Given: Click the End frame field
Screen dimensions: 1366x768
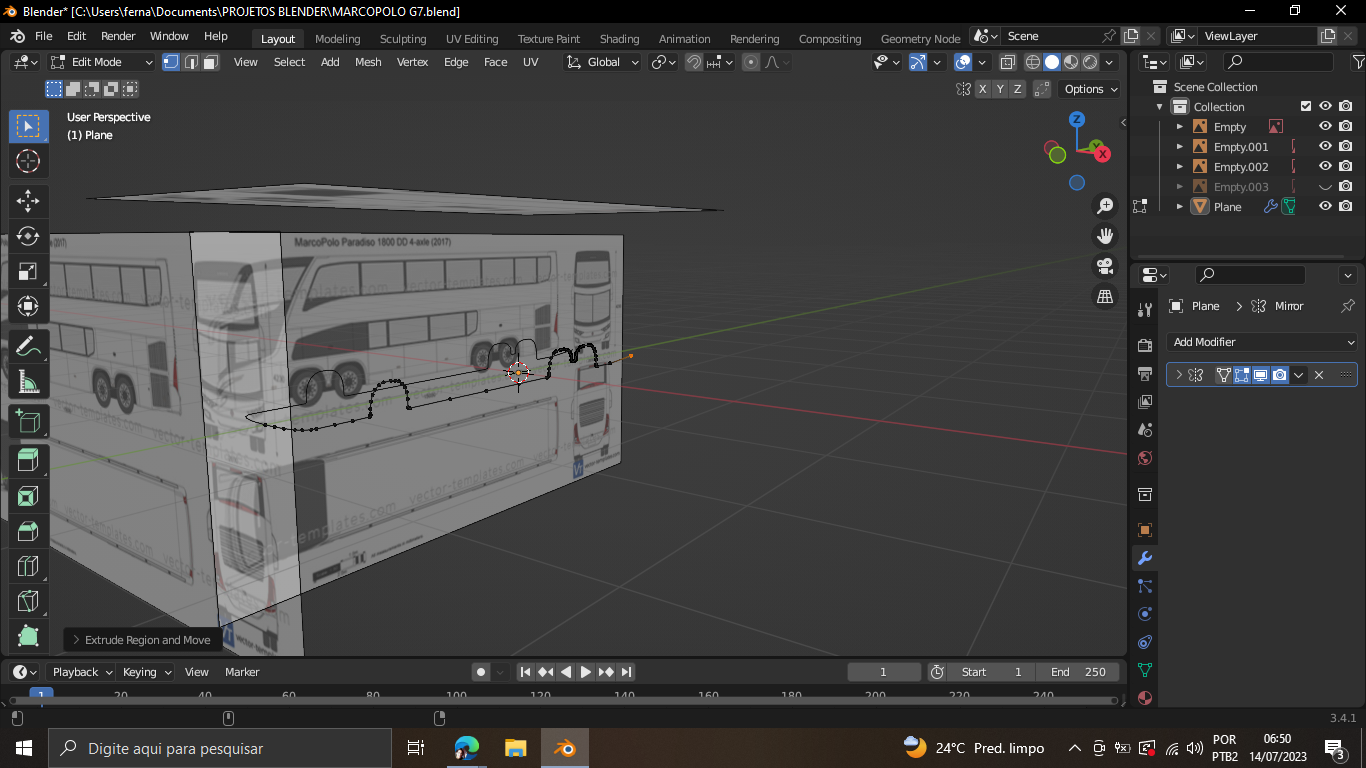Looking at the screenshot, I should click(1078, 672).
